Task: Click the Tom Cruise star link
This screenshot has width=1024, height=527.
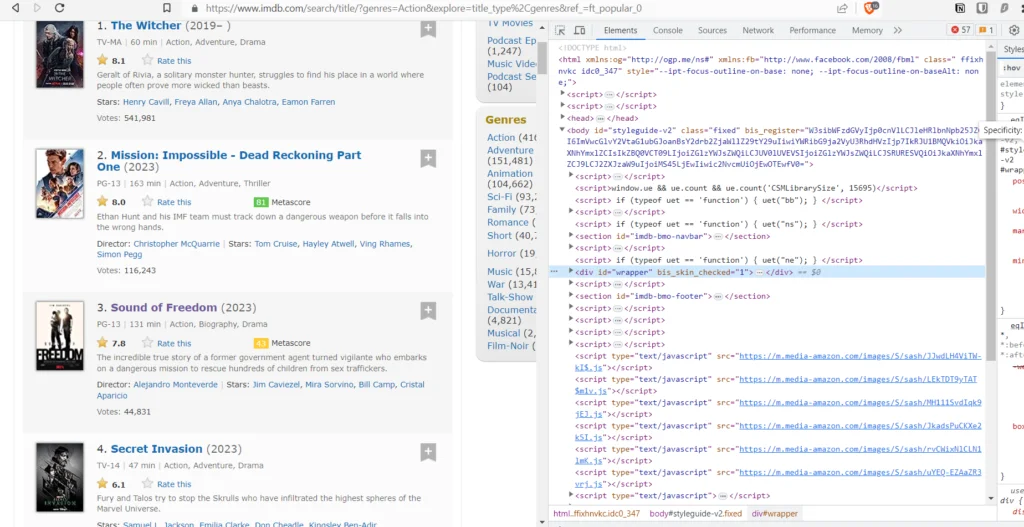Action: [x=276, y=244]
